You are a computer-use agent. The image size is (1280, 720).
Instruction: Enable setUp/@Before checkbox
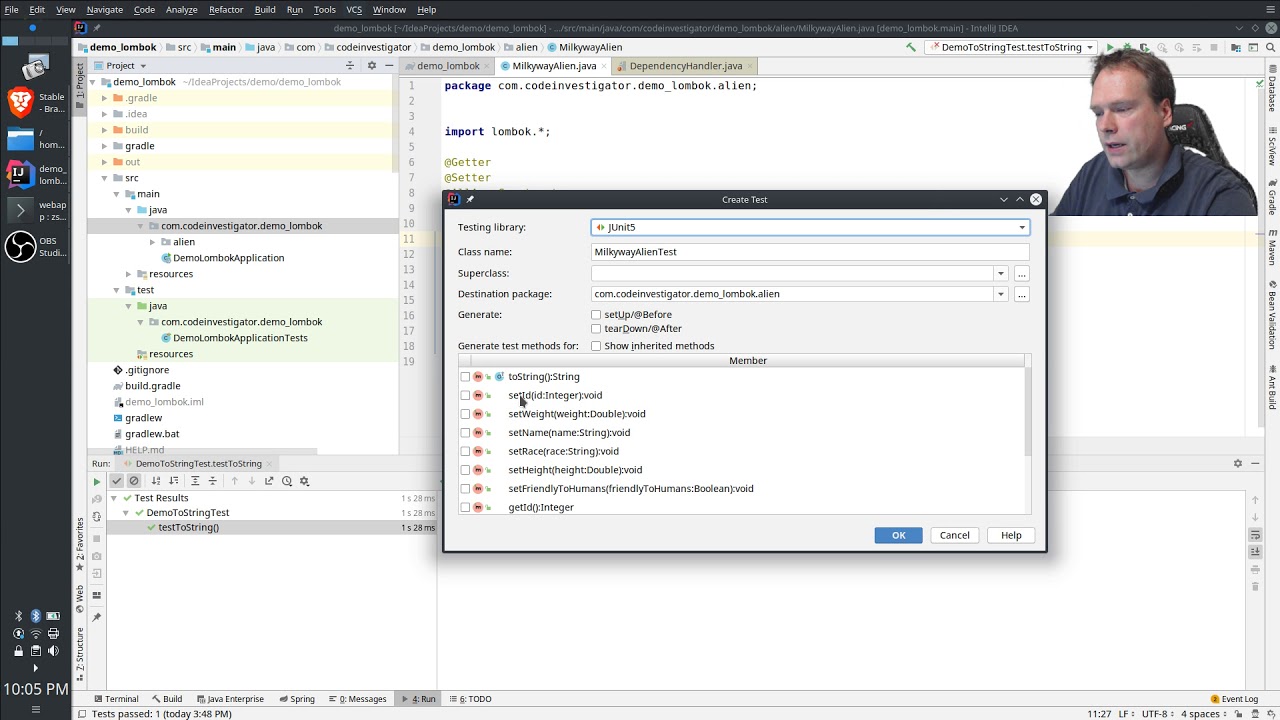pyautogui.click(x=596, y=315)
